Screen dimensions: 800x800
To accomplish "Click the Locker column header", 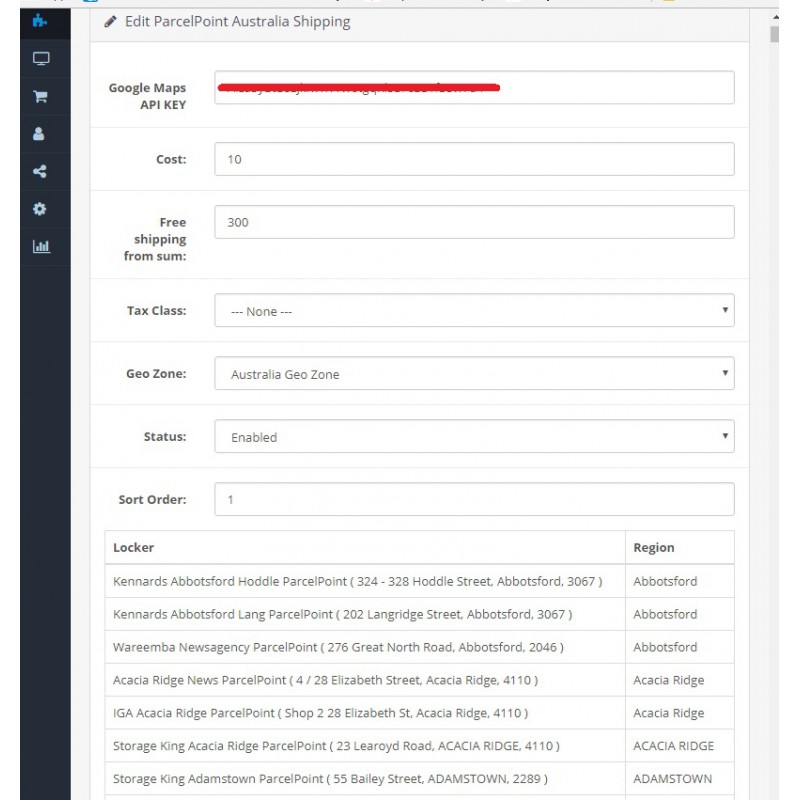I will pos(134,547).
